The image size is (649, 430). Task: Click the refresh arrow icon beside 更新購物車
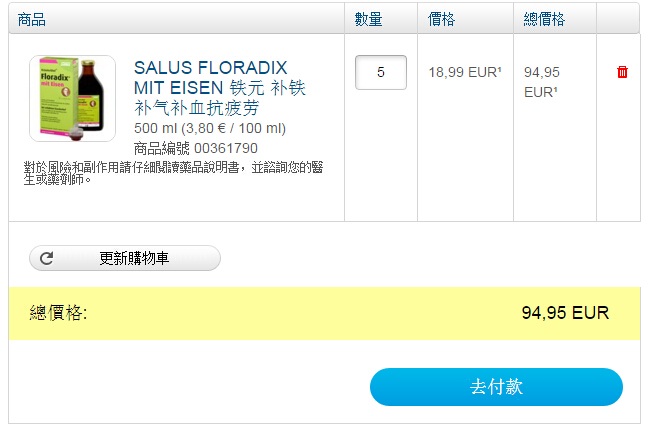(46, 259)
